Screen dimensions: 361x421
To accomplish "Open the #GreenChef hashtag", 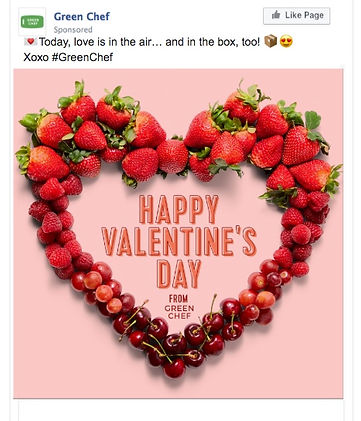I will [x=82, y=57].
